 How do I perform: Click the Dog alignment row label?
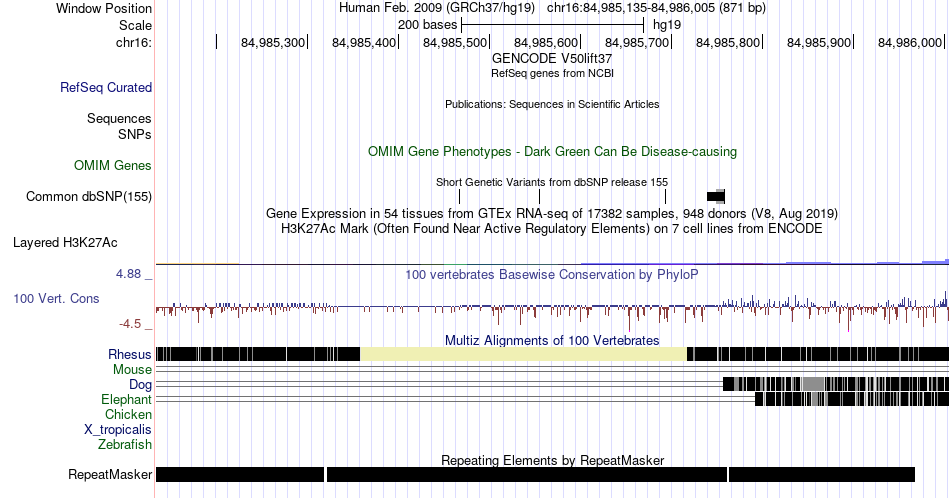coord(141,385)
